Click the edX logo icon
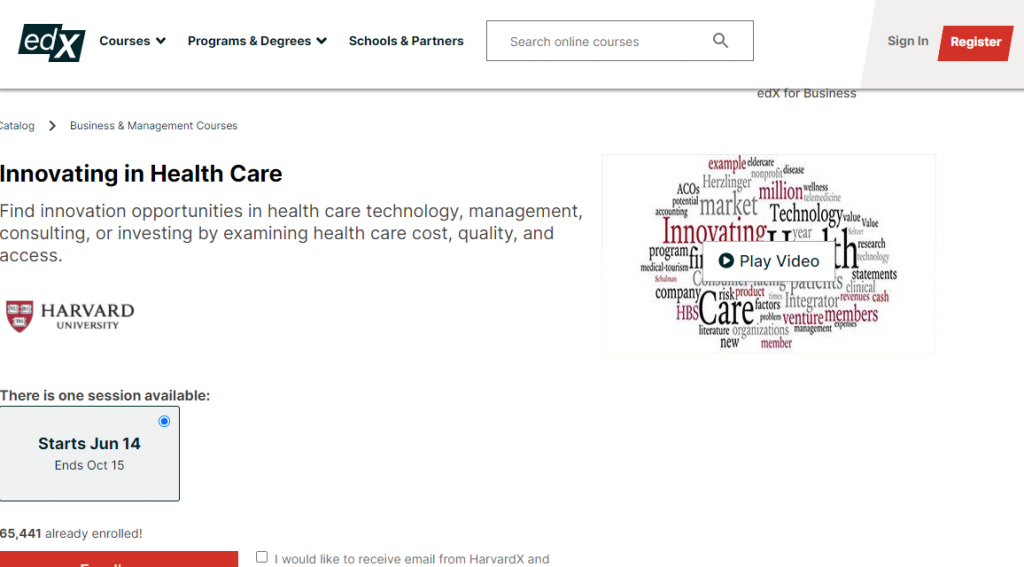Screen dimensions: 1024x567 51,41
